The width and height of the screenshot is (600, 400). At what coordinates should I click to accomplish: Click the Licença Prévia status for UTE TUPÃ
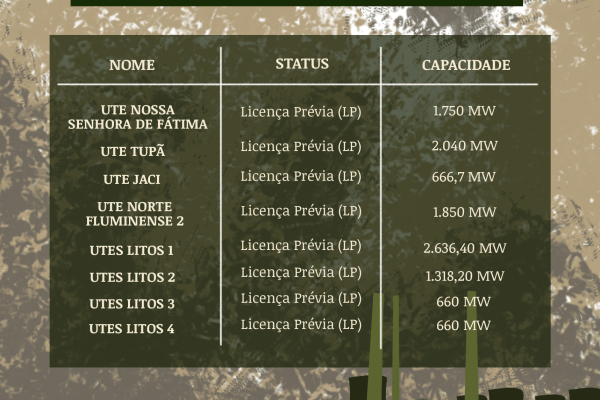[x=300, y=146]
